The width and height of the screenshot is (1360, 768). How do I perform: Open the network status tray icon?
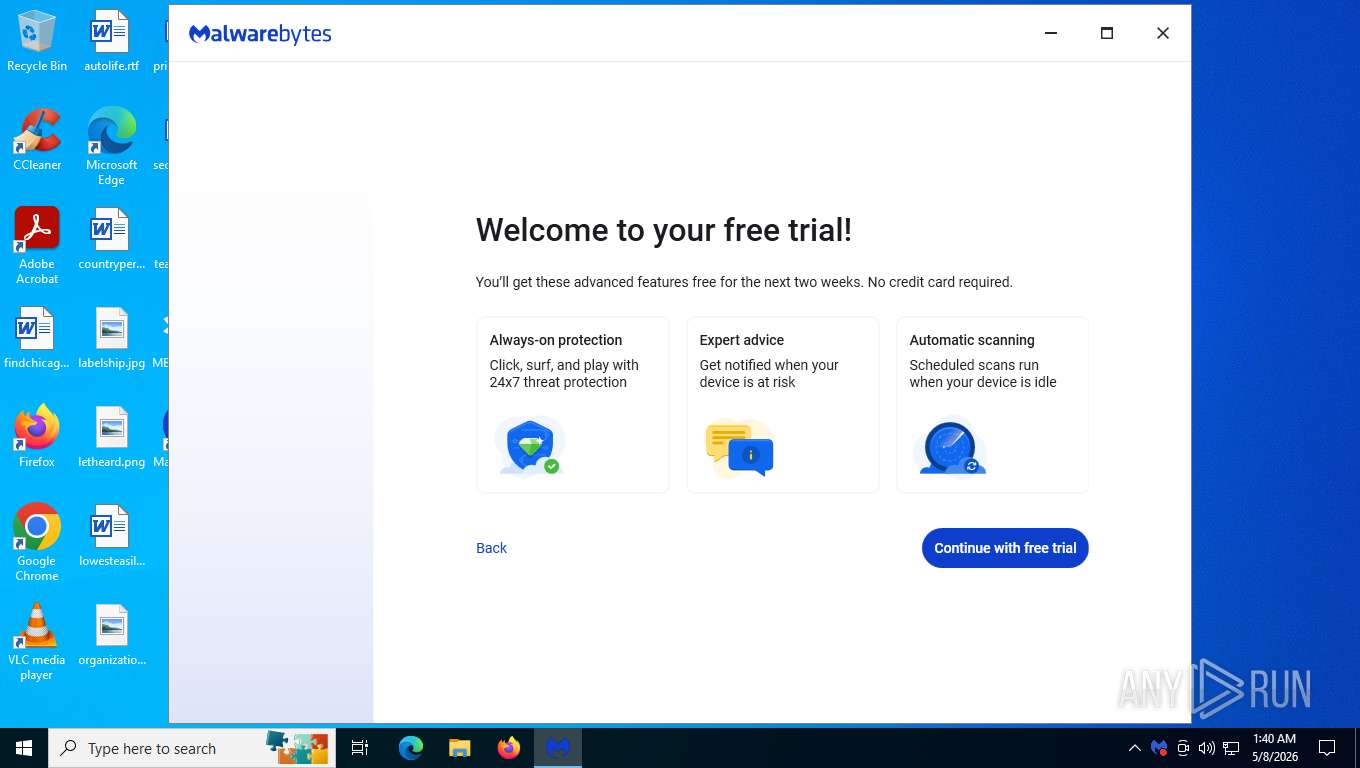tap(1231, 748)
